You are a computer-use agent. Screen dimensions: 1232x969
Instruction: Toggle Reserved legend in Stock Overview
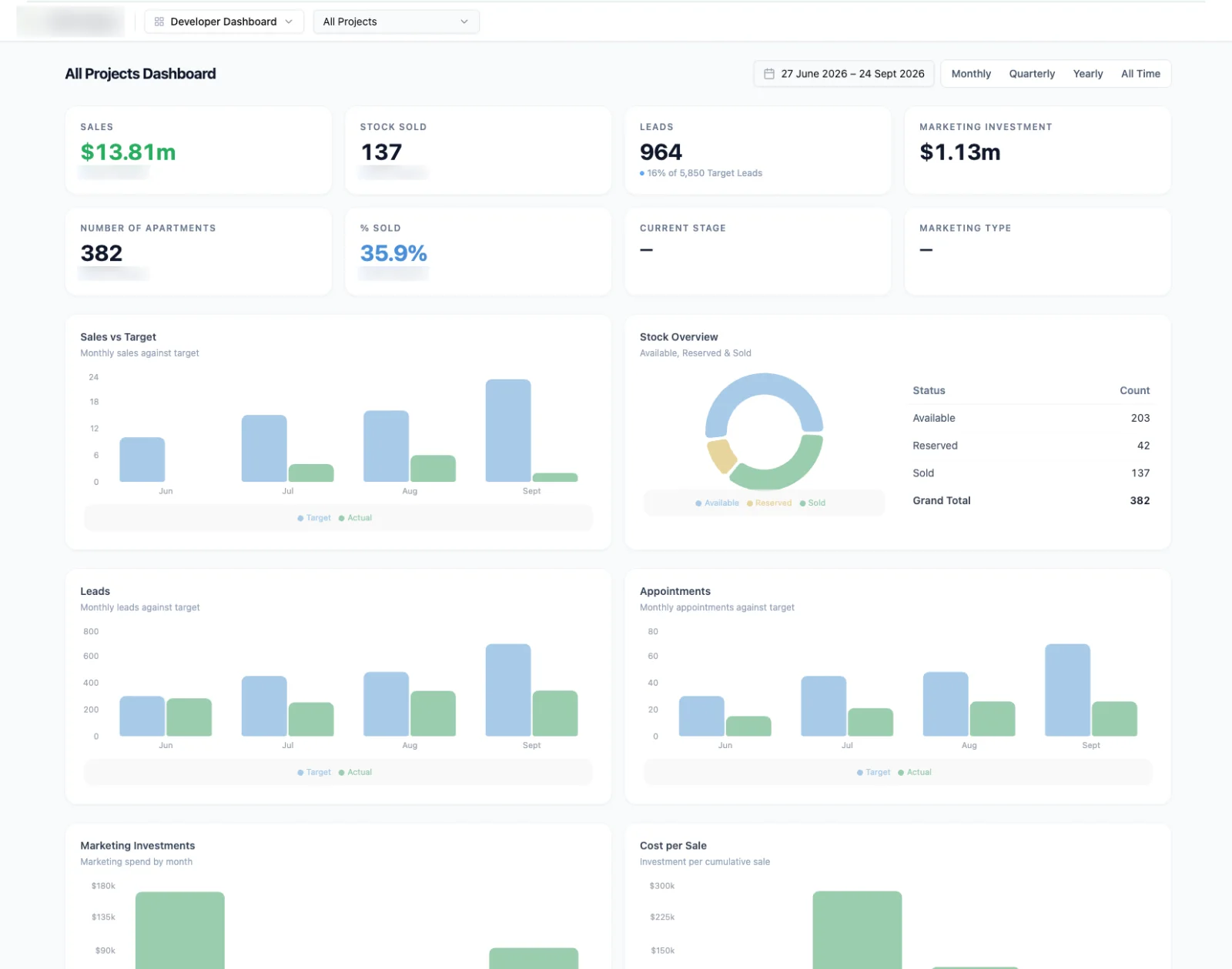click(x=769, y=503)
